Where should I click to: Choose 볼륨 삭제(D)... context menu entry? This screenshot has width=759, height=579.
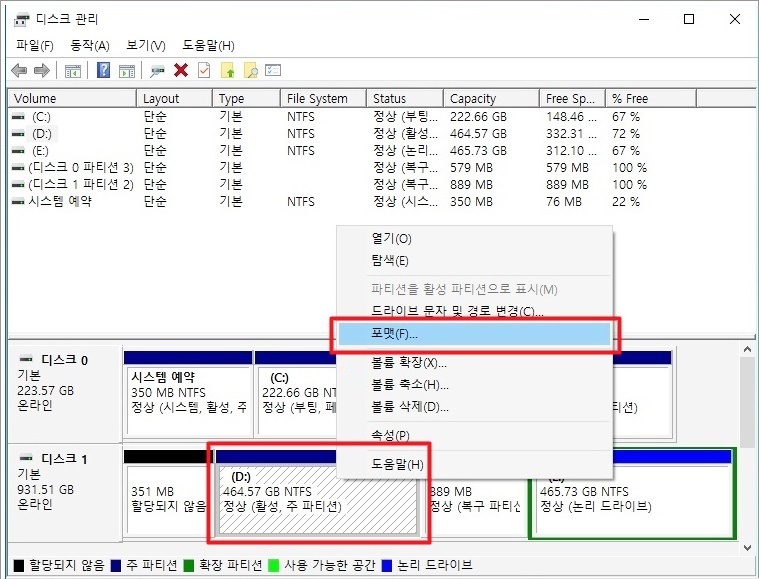(x=474, y=407)
